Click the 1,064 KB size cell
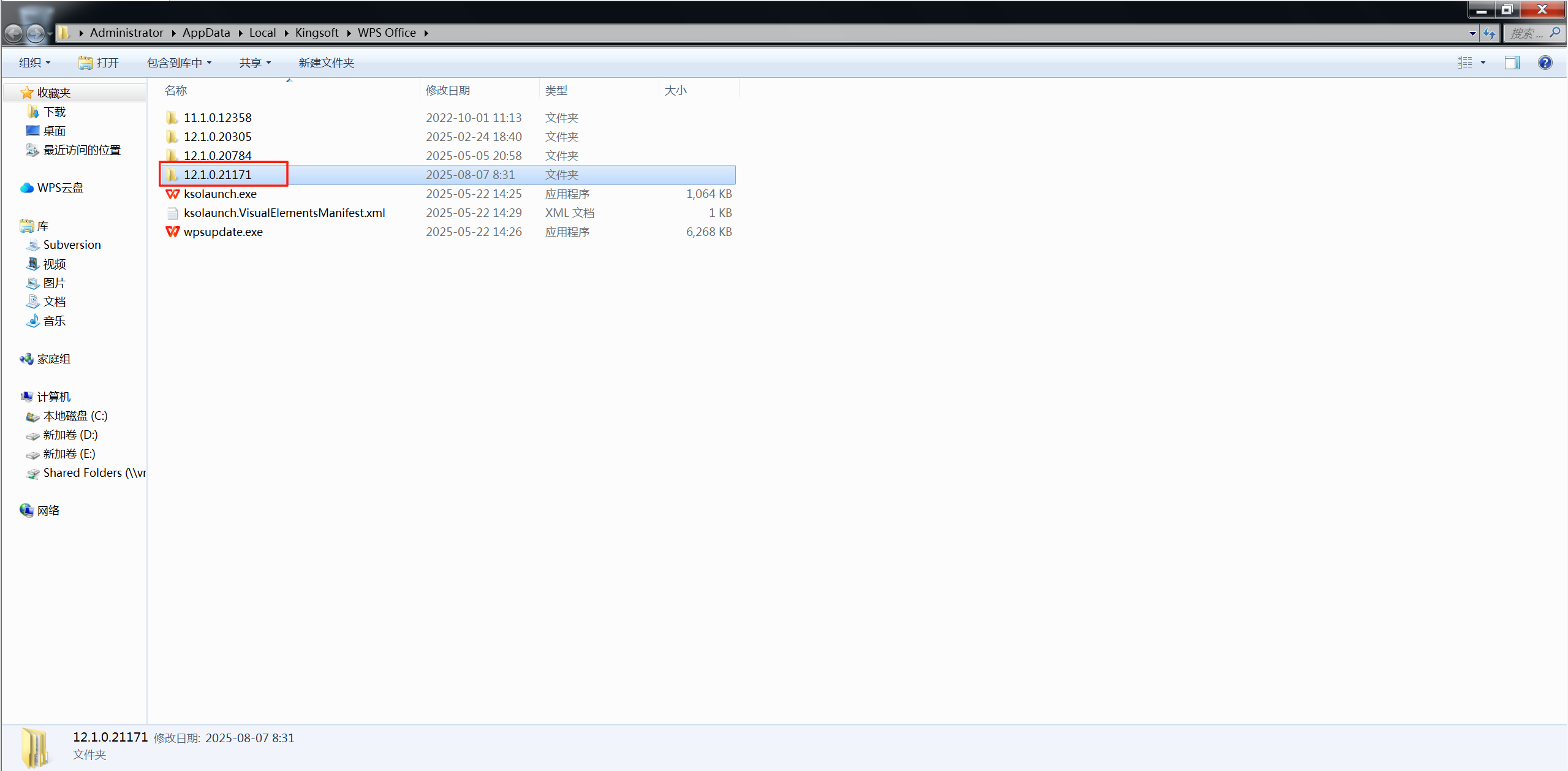 click(709, 194)
